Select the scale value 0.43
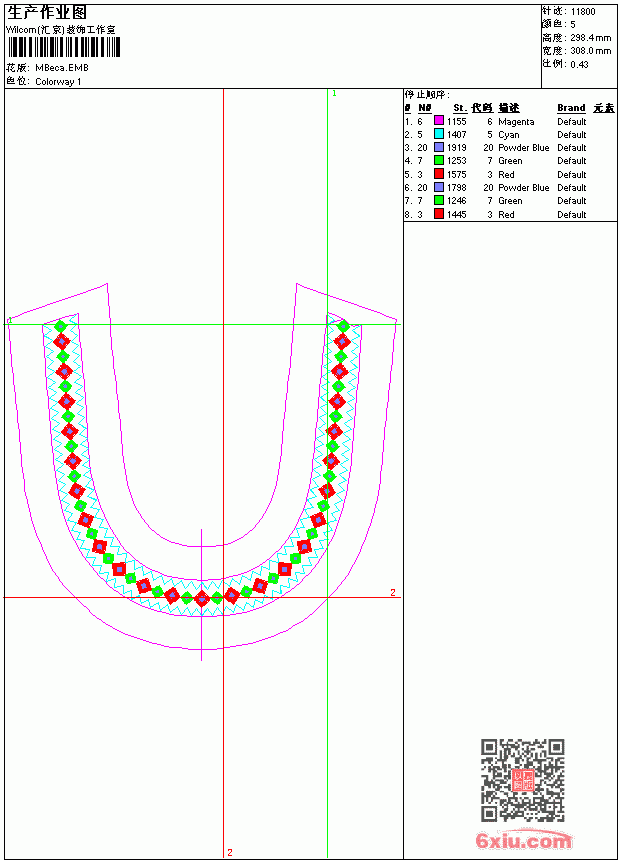The height and width of the screenshot is (860, 620). click(579, 64)
